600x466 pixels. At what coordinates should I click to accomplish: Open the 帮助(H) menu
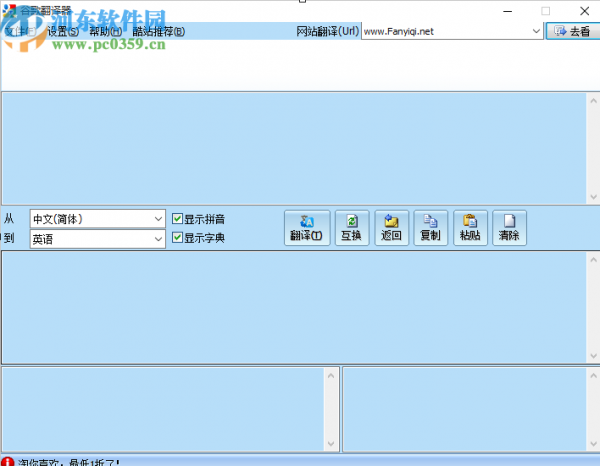pyautogui.click(x=105, y=31)
